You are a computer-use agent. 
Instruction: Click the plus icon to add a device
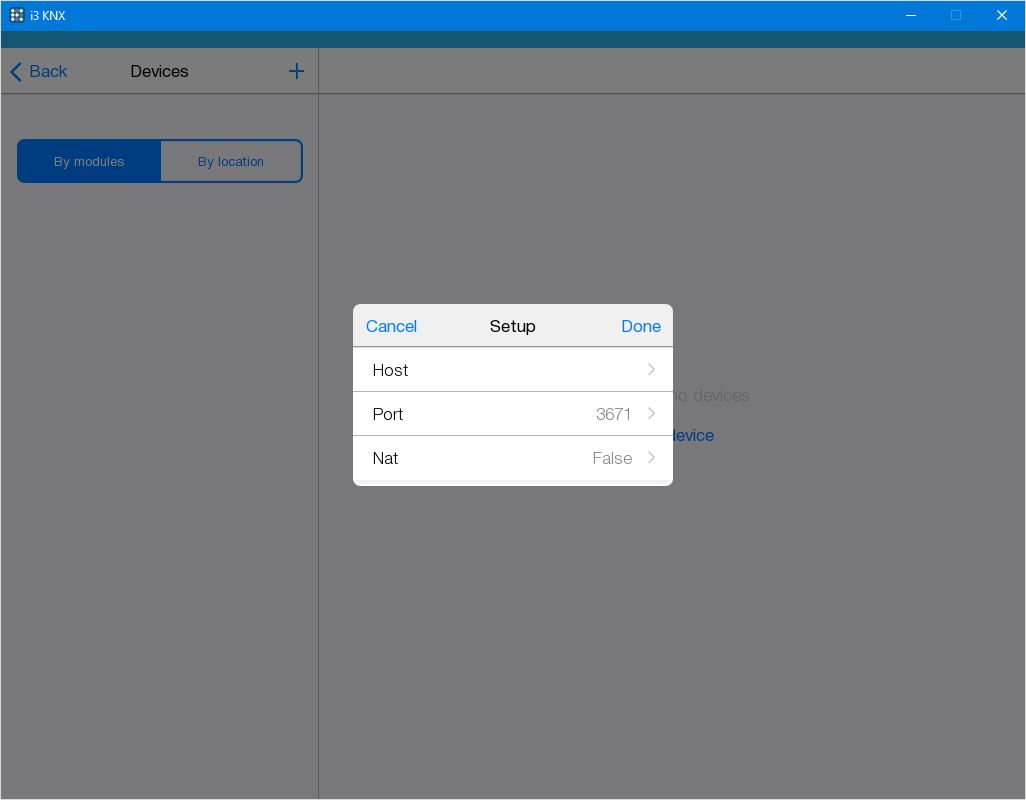pos(296,71)
